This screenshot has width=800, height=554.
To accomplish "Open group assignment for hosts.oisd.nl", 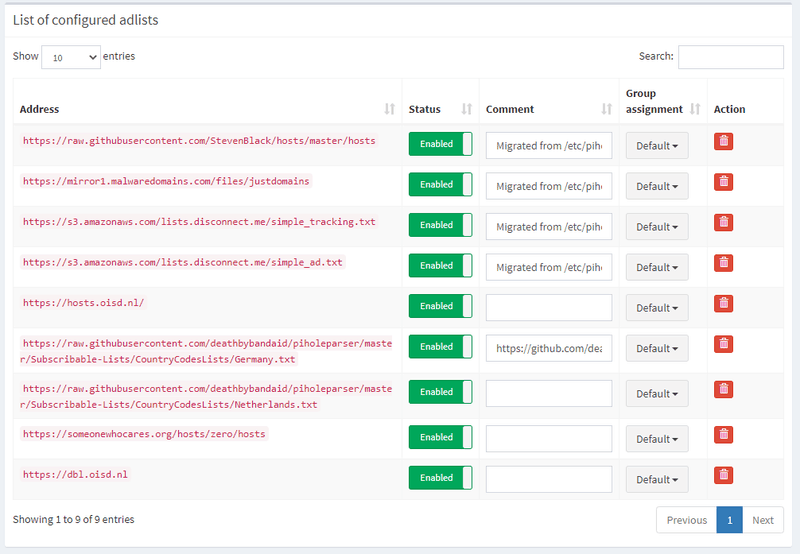I will point(656,308).
